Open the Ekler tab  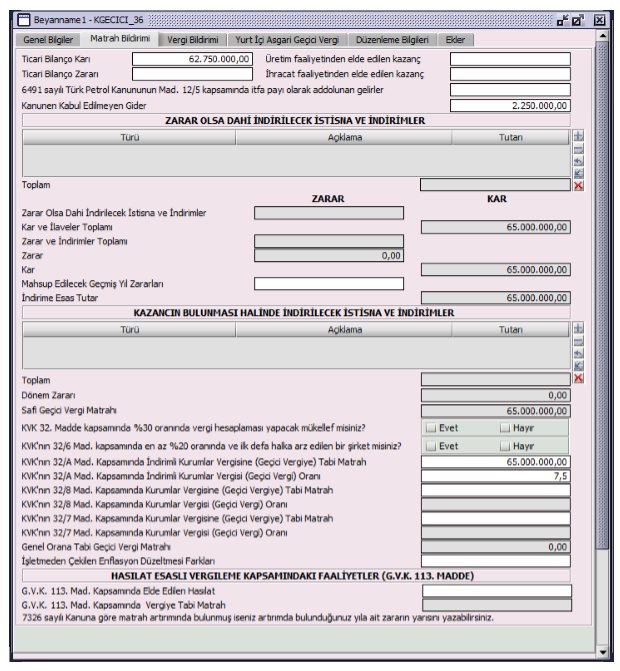(455, 40)
